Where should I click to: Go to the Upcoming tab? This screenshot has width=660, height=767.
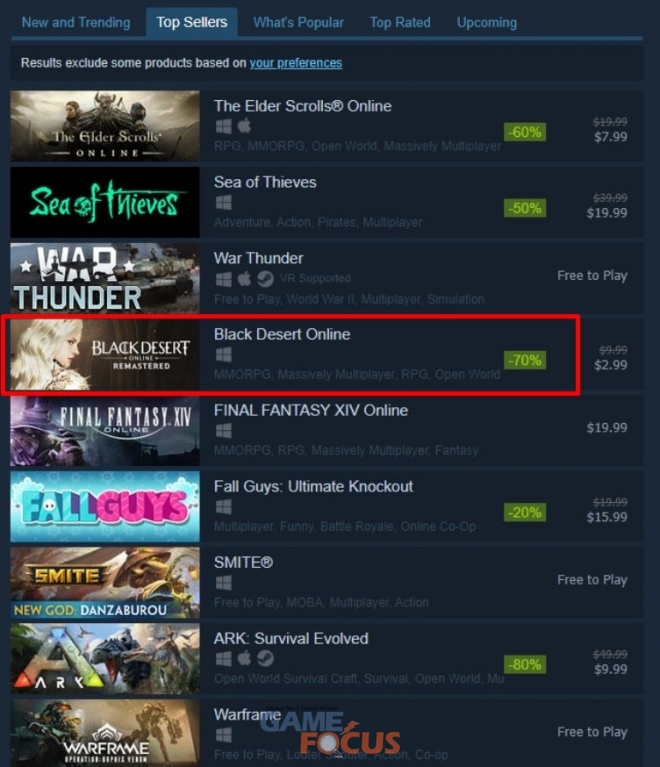click(x=487, y=23)
